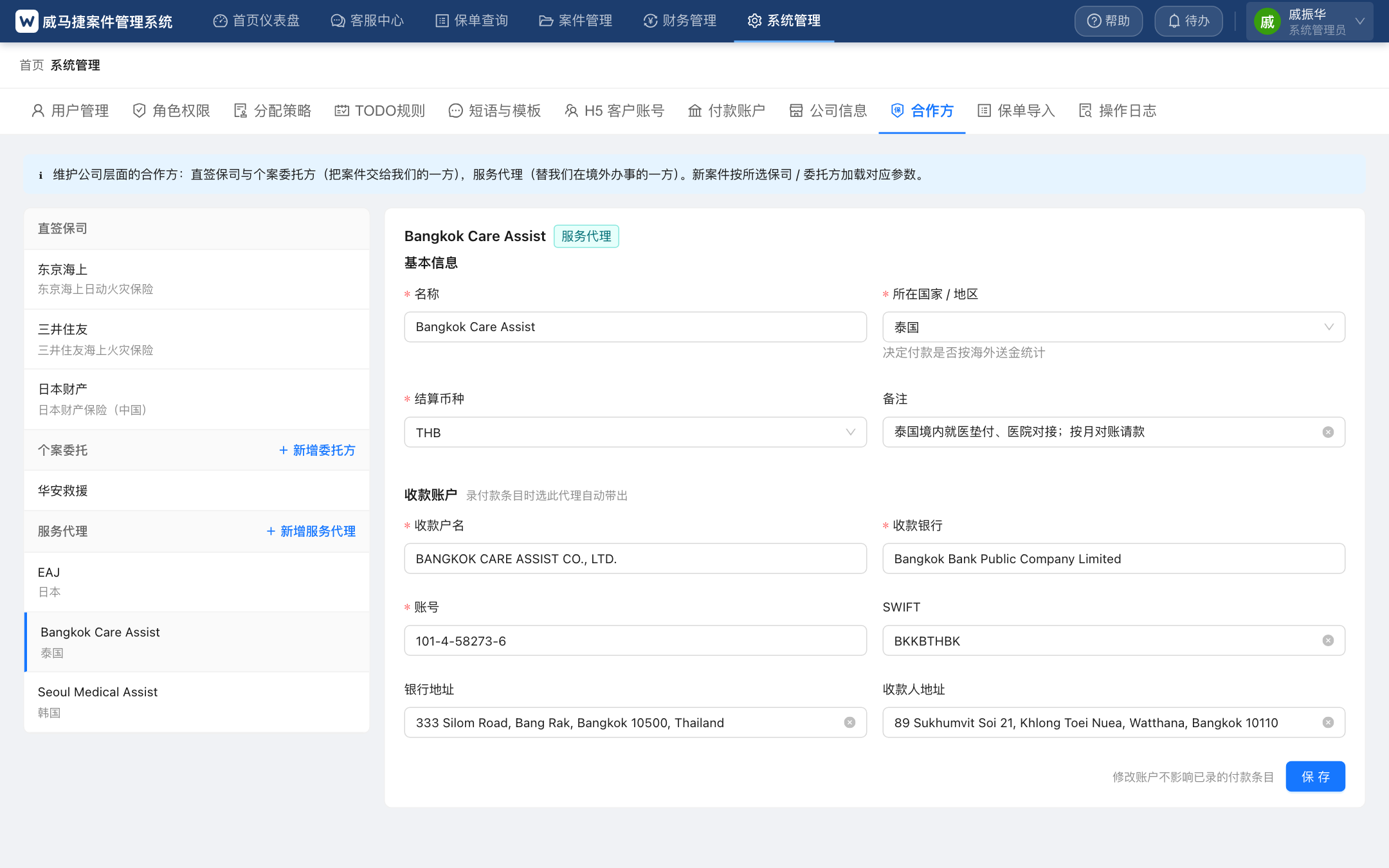Switch to the 角色权限 tab
Image resolution: width=1389 pixels, height=868 pixels.
pos(172,111)
